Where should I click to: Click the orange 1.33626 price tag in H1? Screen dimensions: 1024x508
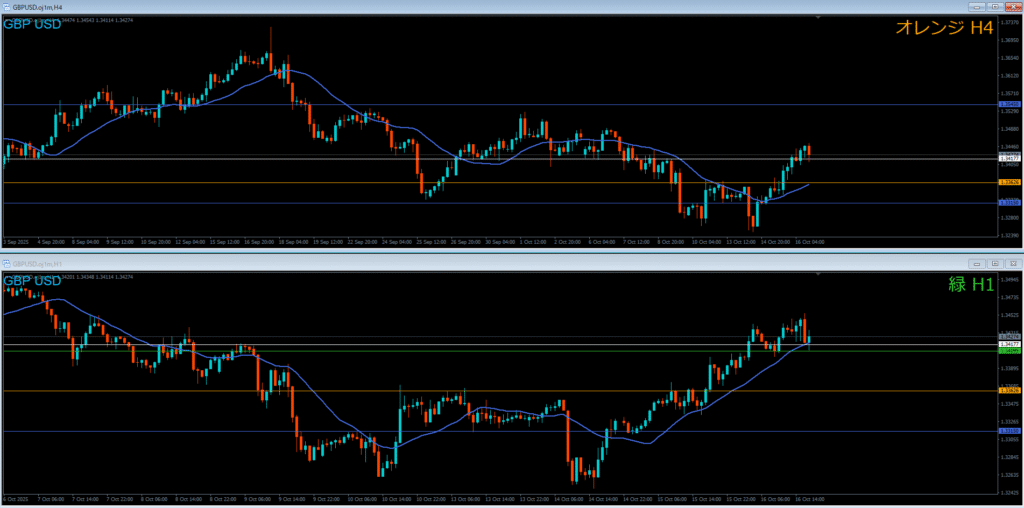click(1010, 390)
